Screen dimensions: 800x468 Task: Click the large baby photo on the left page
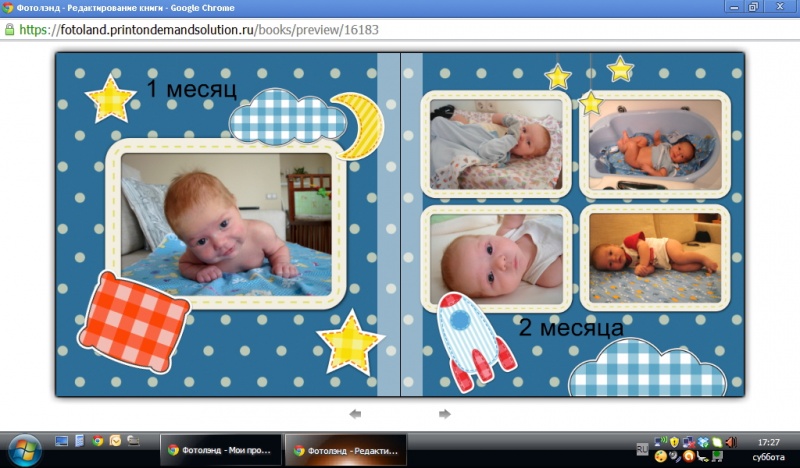(226, 224)
